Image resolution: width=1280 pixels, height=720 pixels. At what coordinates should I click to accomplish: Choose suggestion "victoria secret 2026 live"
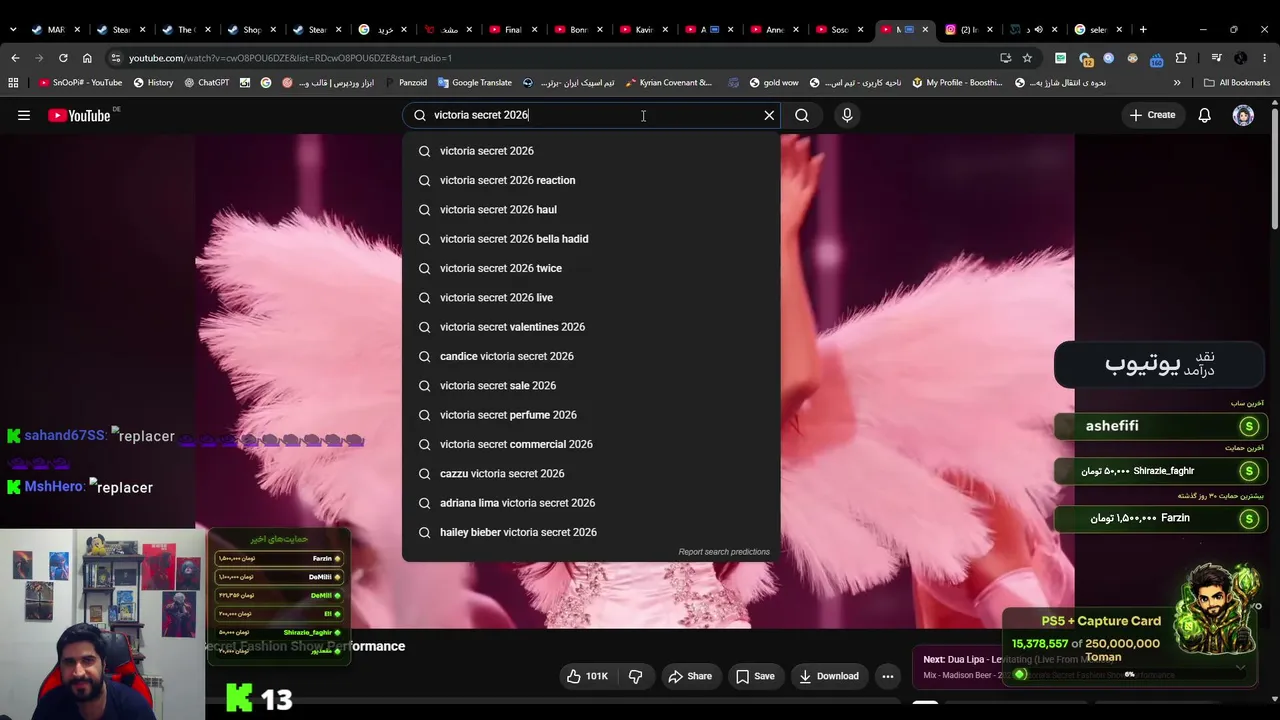point(591,297)
